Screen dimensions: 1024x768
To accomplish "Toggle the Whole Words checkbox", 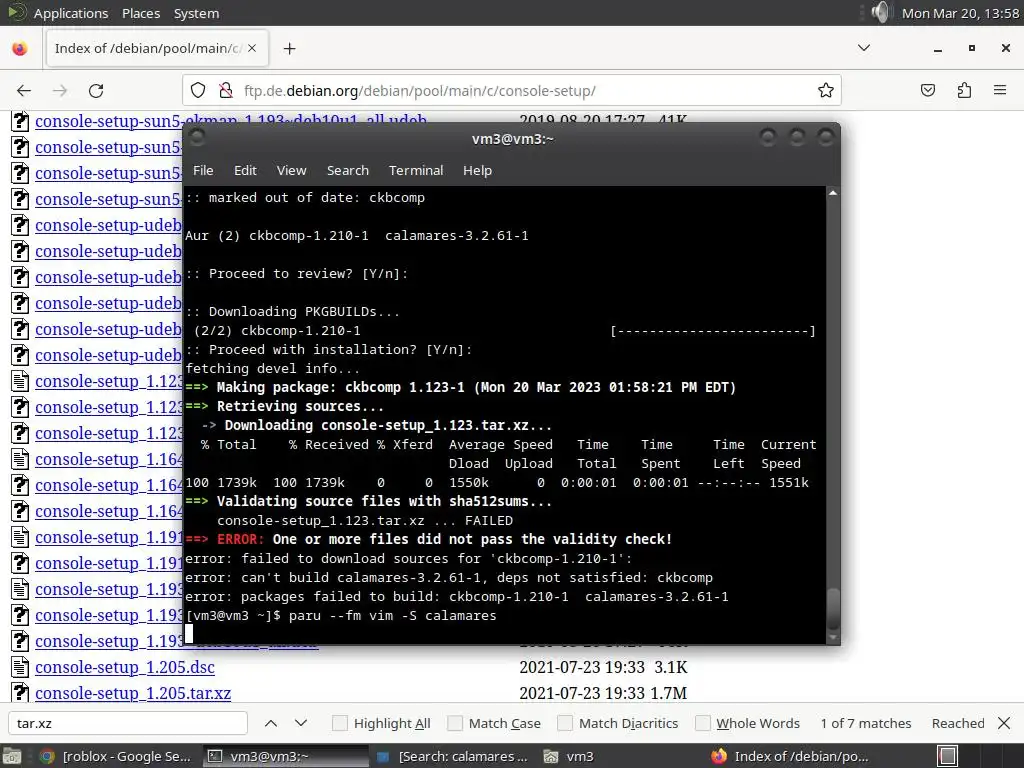I will [x=703, y=723].
